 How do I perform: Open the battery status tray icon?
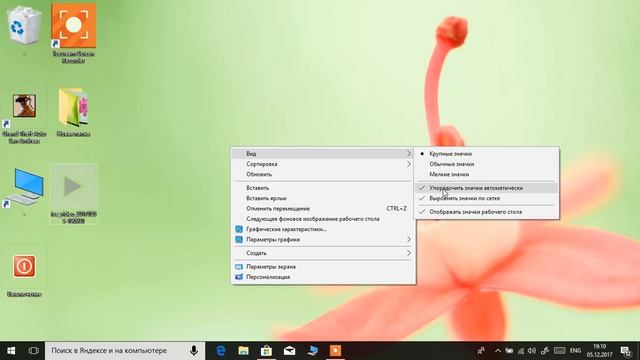[x=509, y=351]
